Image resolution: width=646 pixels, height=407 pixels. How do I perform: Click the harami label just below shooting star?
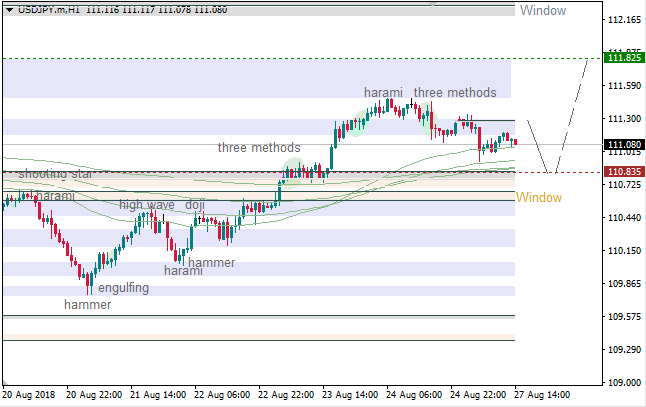(55, 196)
